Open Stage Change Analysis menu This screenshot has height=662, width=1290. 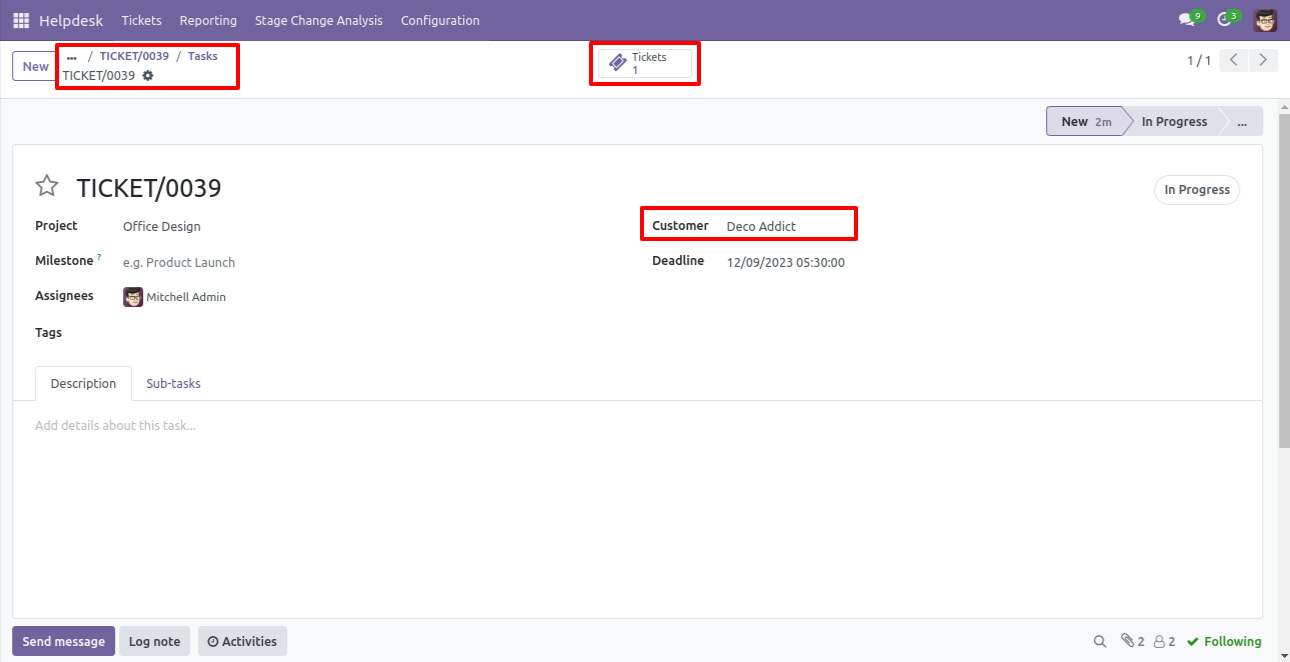[318, 20]
